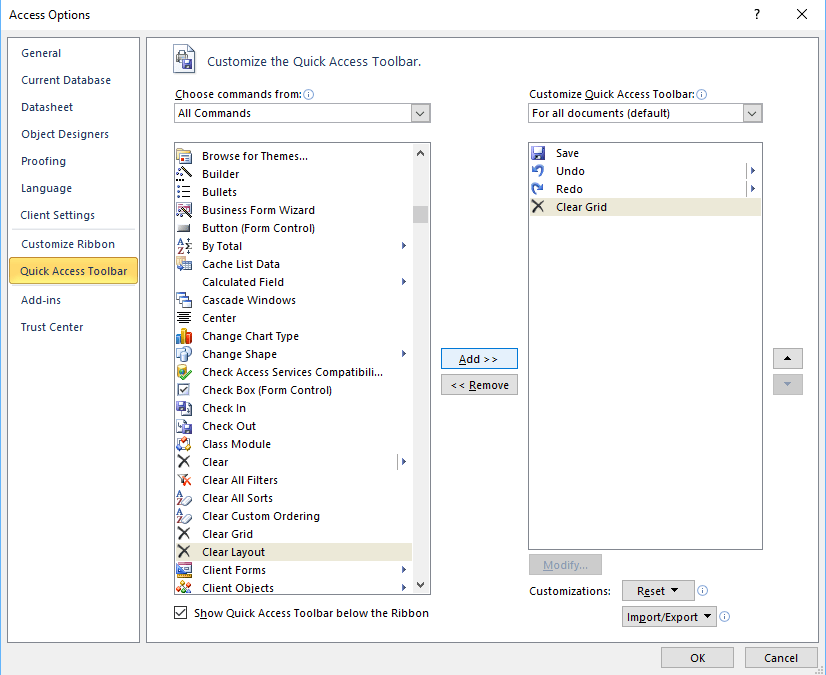
Task: Switch to the Customize Ribbon category
Action: coord(68,244)
